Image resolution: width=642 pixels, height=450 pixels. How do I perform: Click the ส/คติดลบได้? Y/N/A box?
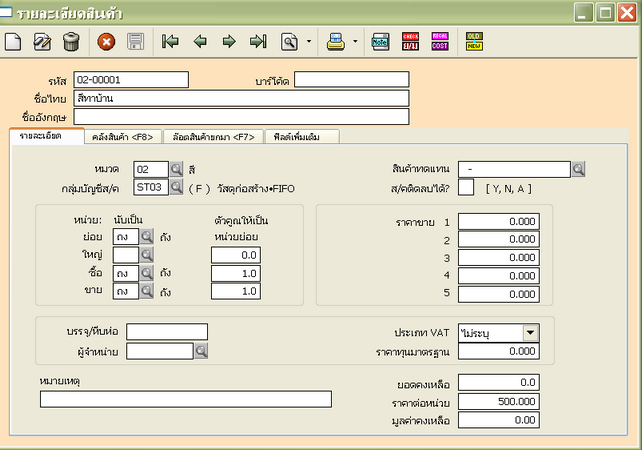[466, 187]
